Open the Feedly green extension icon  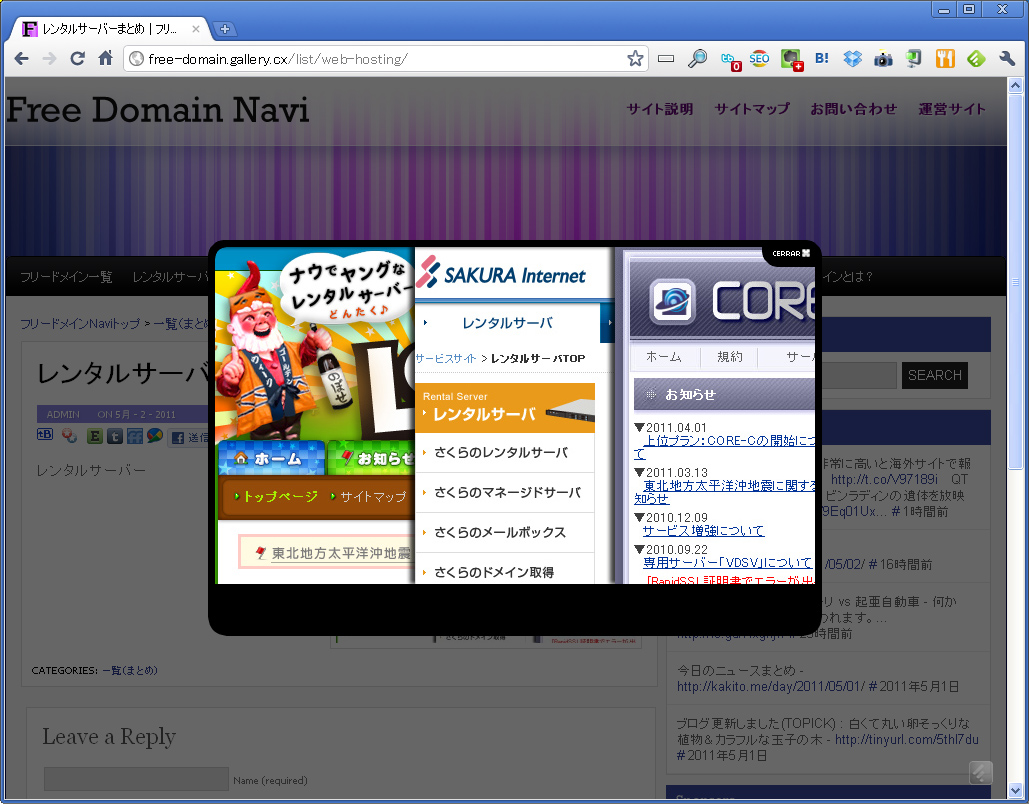click(975, 59)
